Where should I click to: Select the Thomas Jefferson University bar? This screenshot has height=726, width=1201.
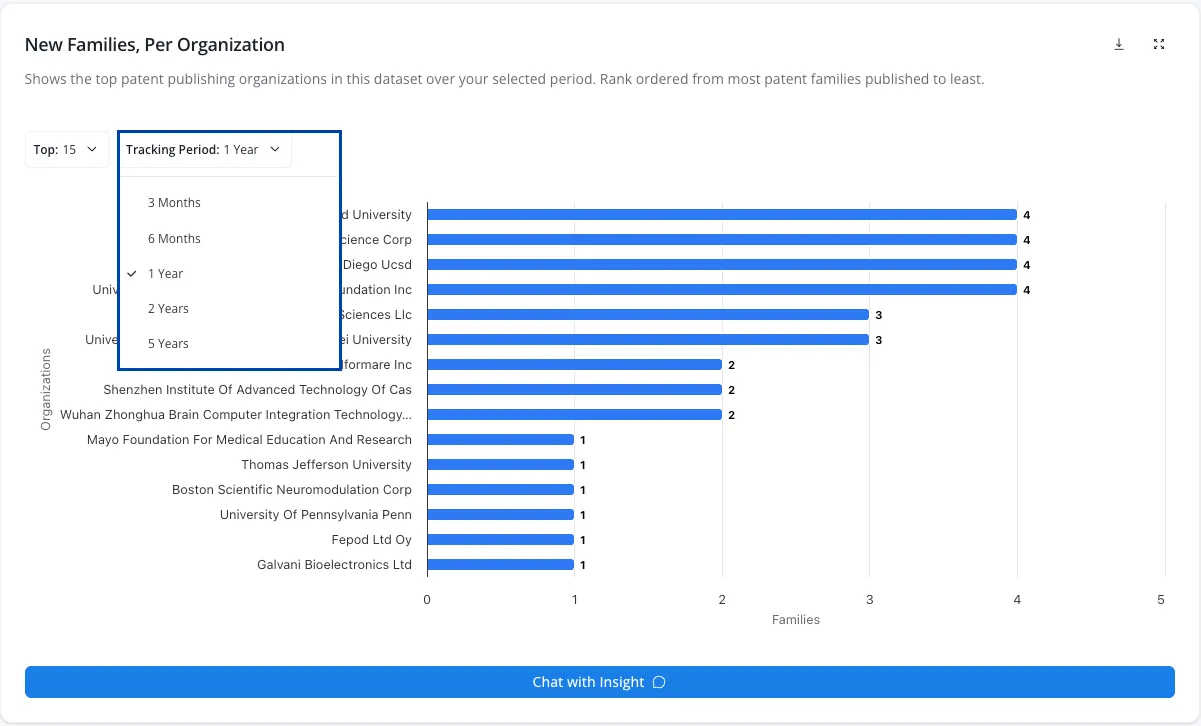click(x=500, y=465)
